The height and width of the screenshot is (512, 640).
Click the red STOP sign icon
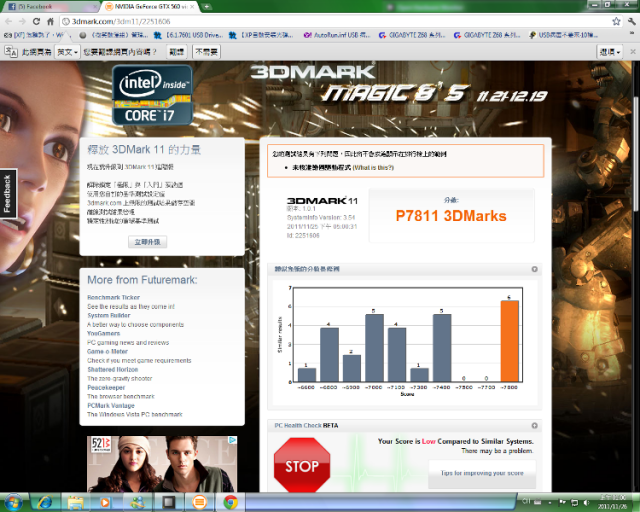302,465
